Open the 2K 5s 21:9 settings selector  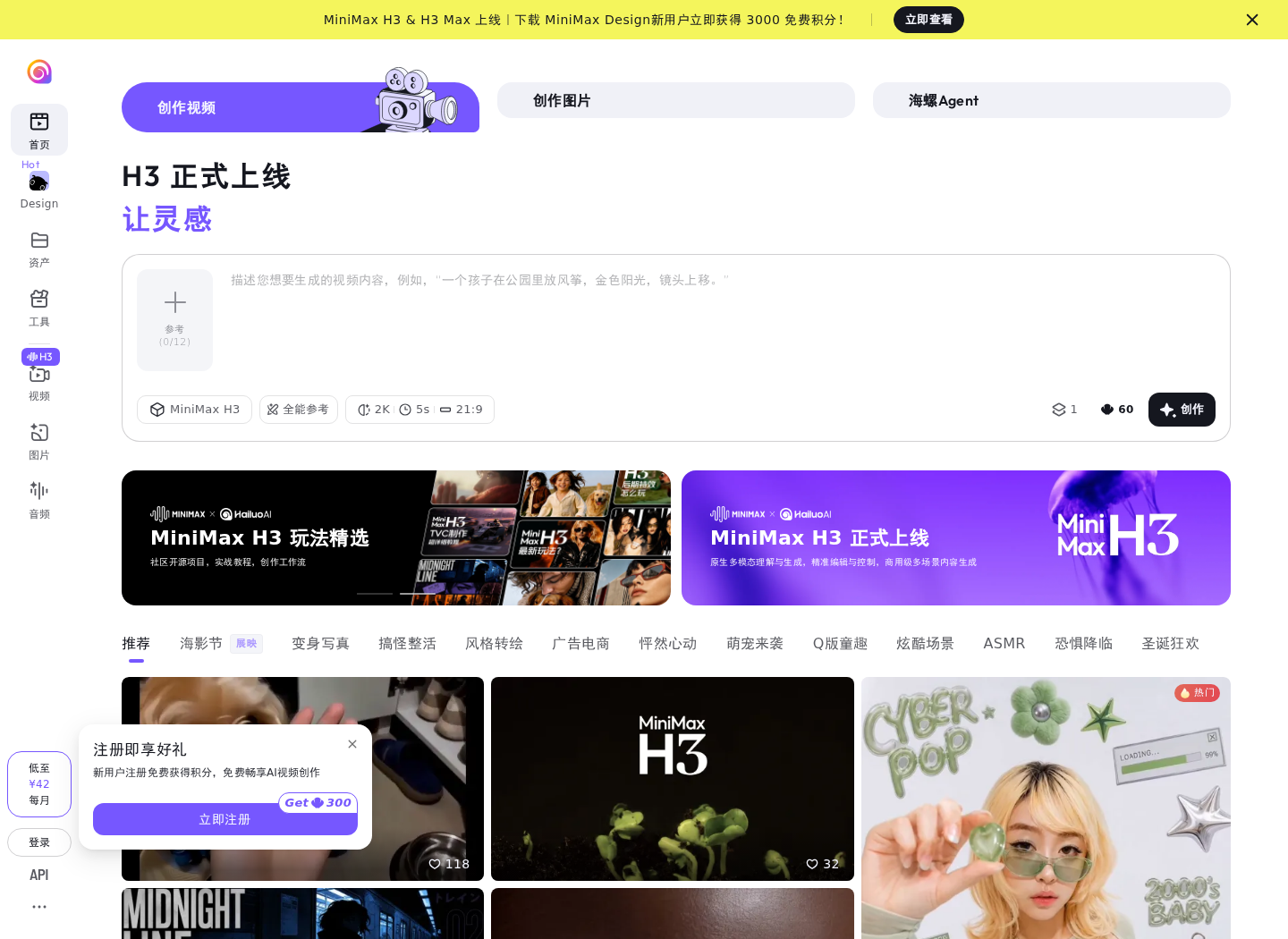click(x=419, y=410)
